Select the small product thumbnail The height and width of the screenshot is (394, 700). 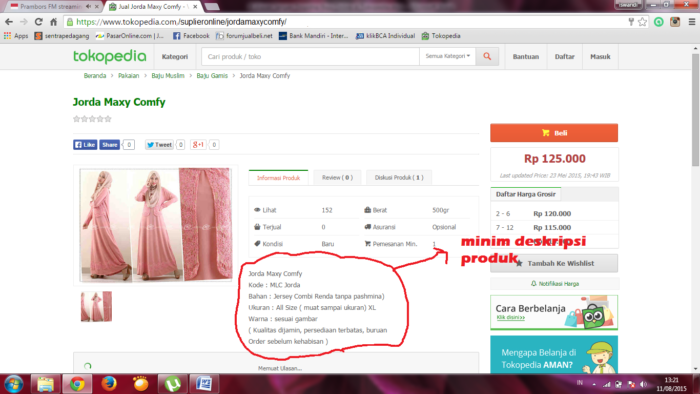(96, 307)
